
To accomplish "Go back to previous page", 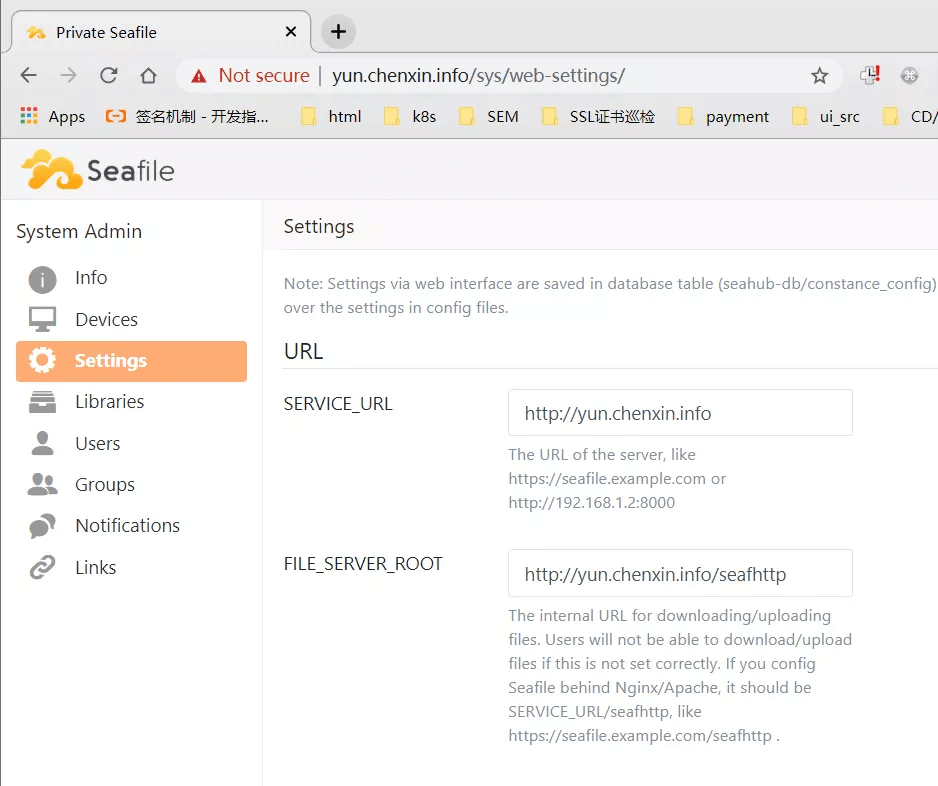I will [x=29, y=76].
